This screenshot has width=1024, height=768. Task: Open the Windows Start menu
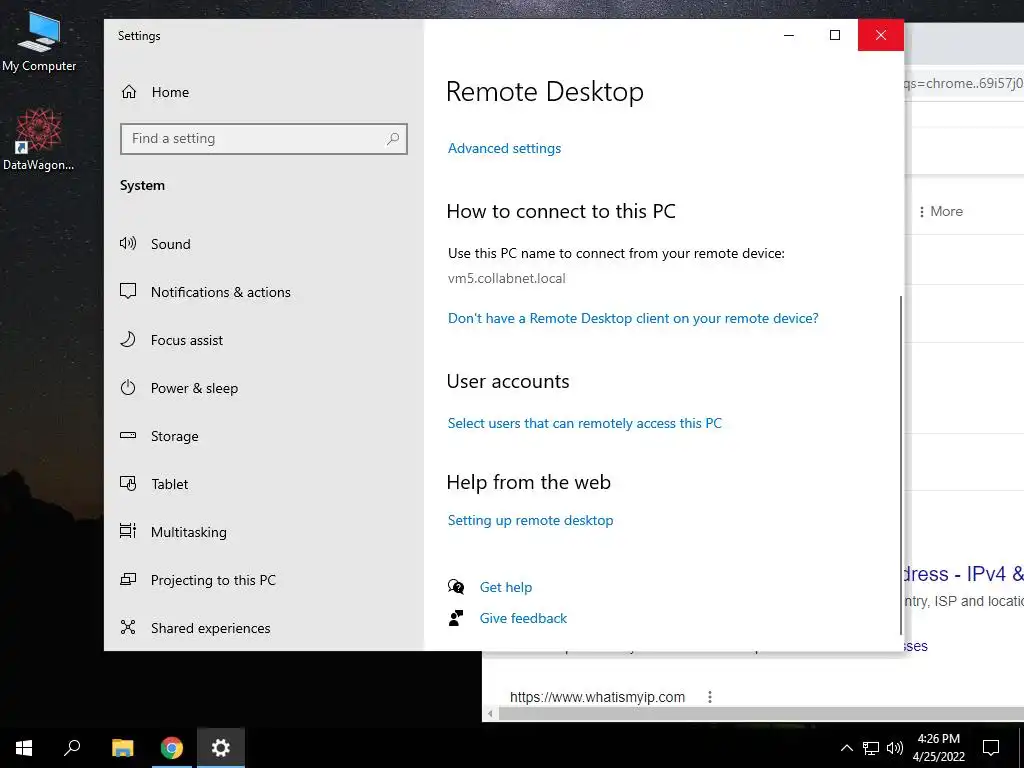click(24, 748)
